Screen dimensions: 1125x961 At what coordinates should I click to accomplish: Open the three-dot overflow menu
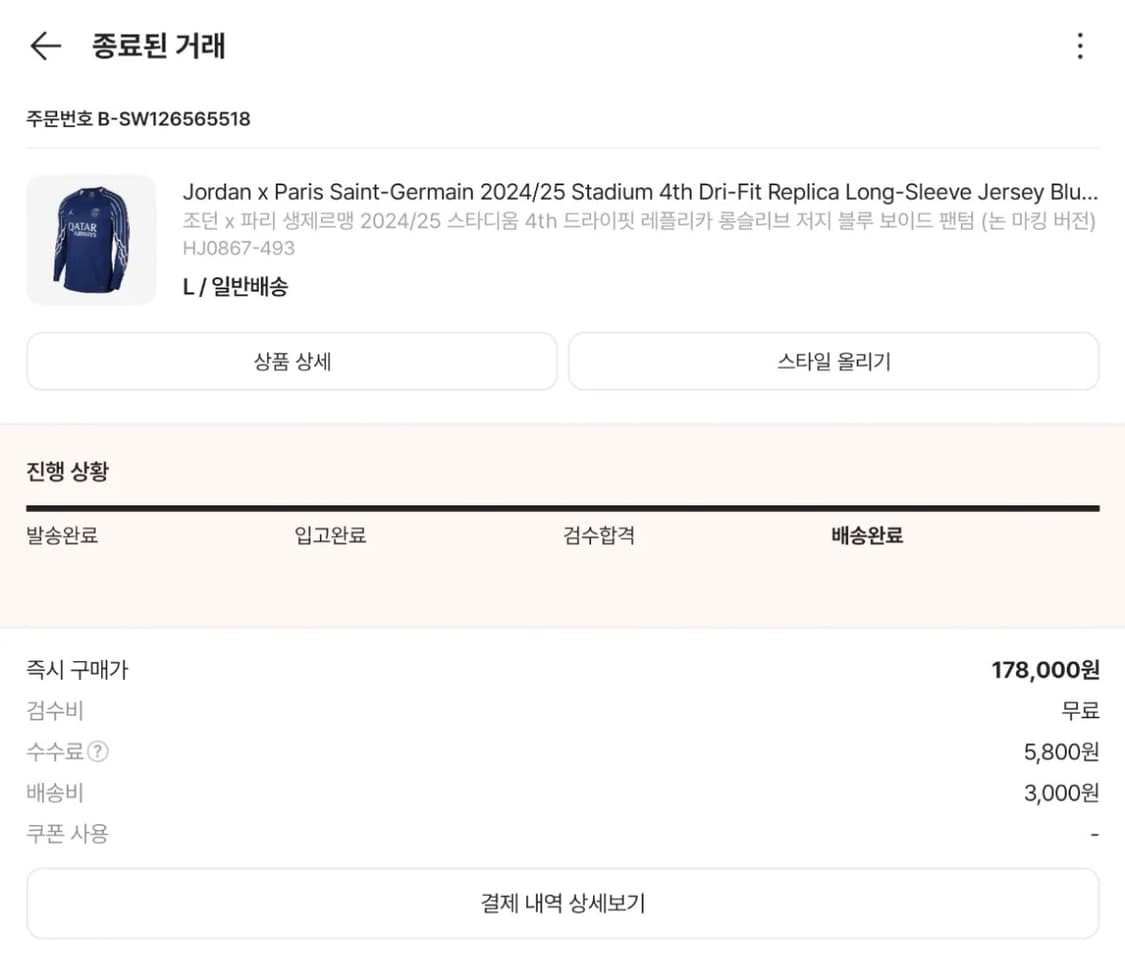(1079, 45)
